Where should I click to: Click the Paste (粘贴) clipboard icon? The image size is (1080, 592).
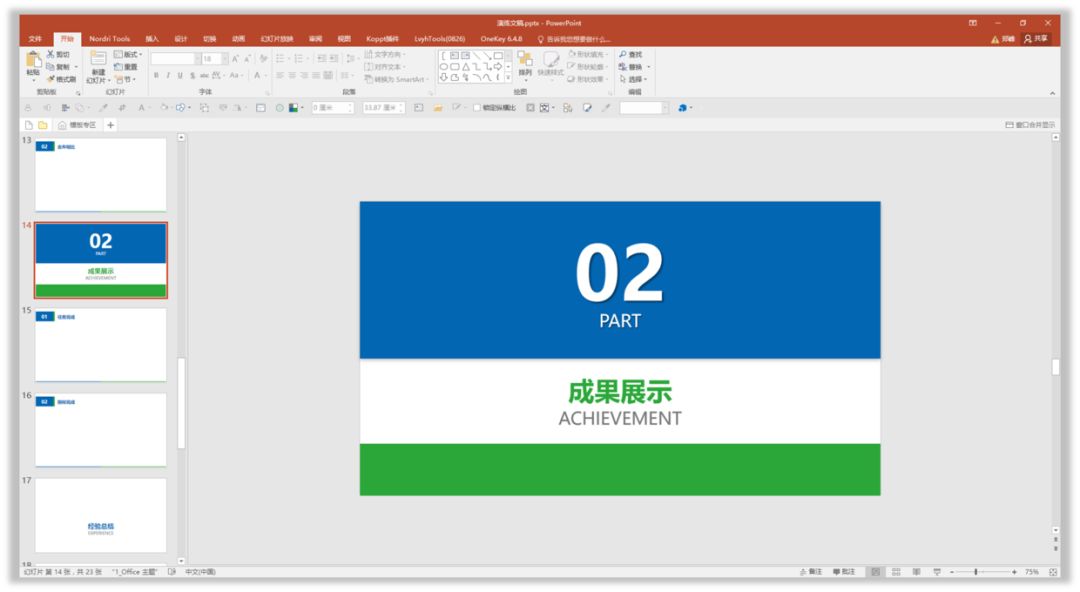point(33,60)
